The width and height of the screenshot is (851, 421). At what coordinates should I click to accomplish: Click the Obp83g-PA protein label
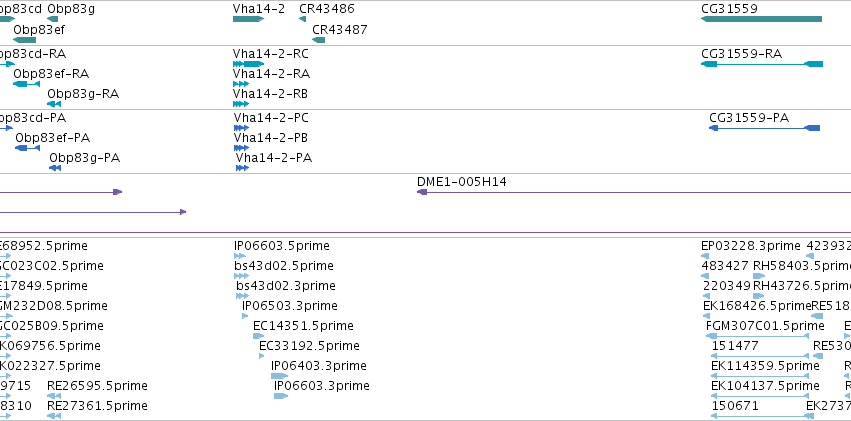tap(85, 158)
